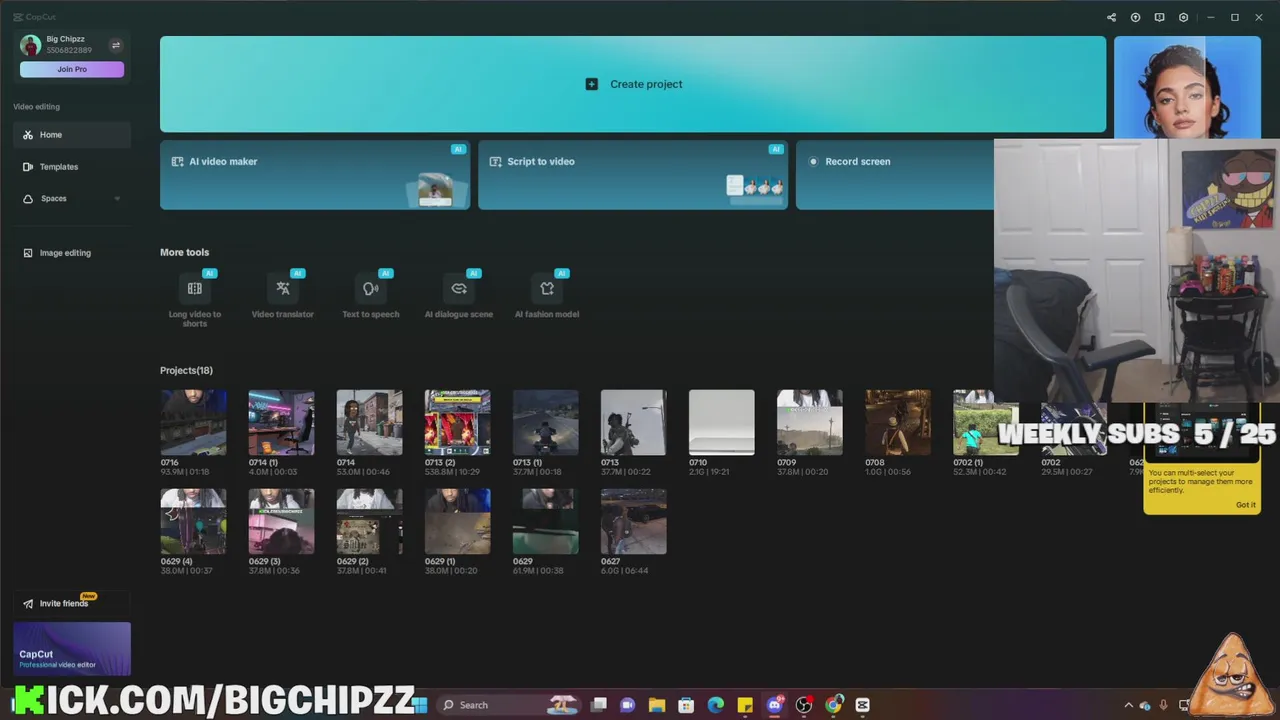Image resolution: width=1280 pixels, height=720 pixels.
Task: Open Sticky Notes from the taskbar
Action: pyautogui.click(x=745, y=705)
